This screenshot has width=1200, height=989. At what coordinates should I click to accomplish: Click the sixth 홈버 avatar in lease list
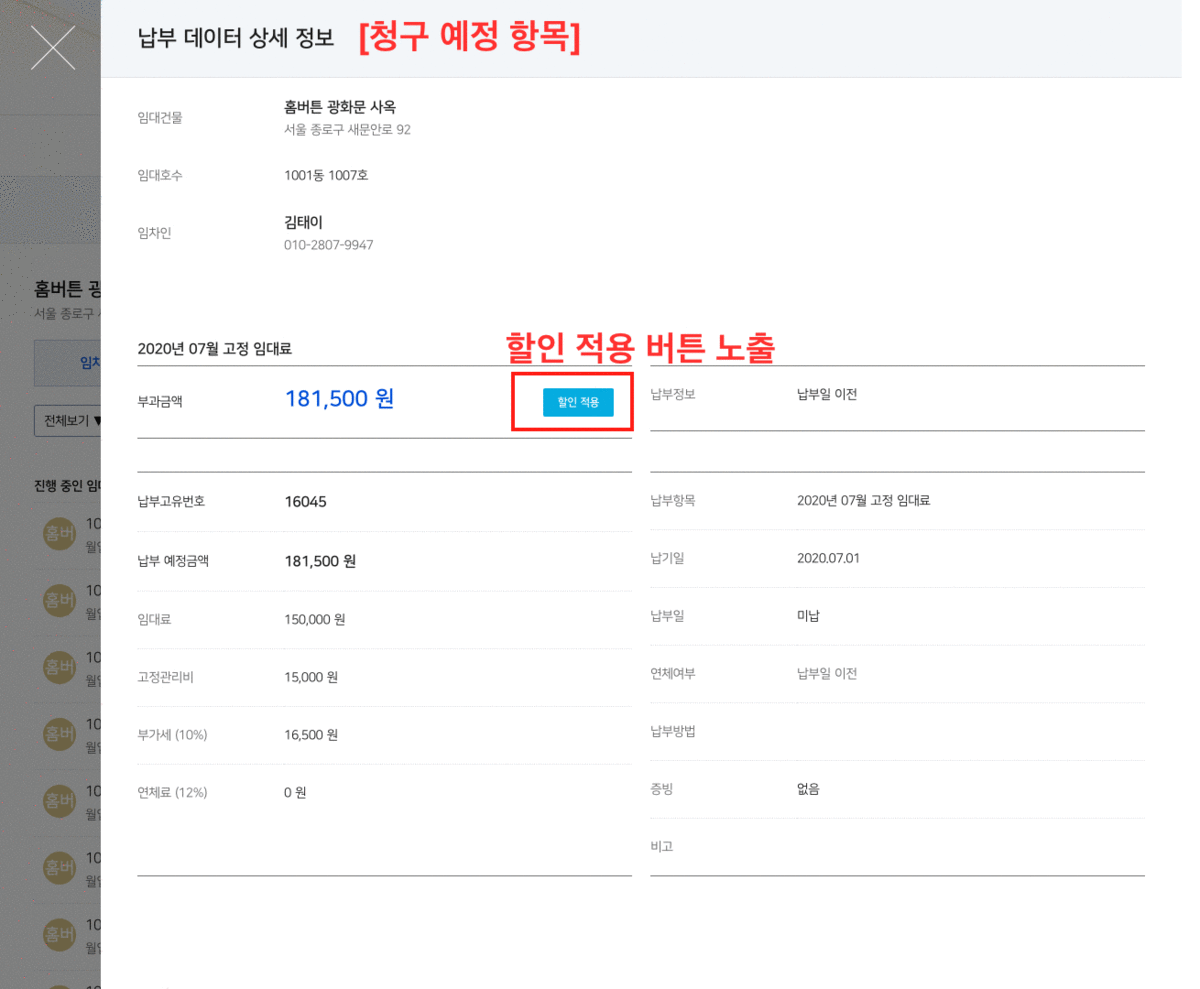click(x=60, y=868)
